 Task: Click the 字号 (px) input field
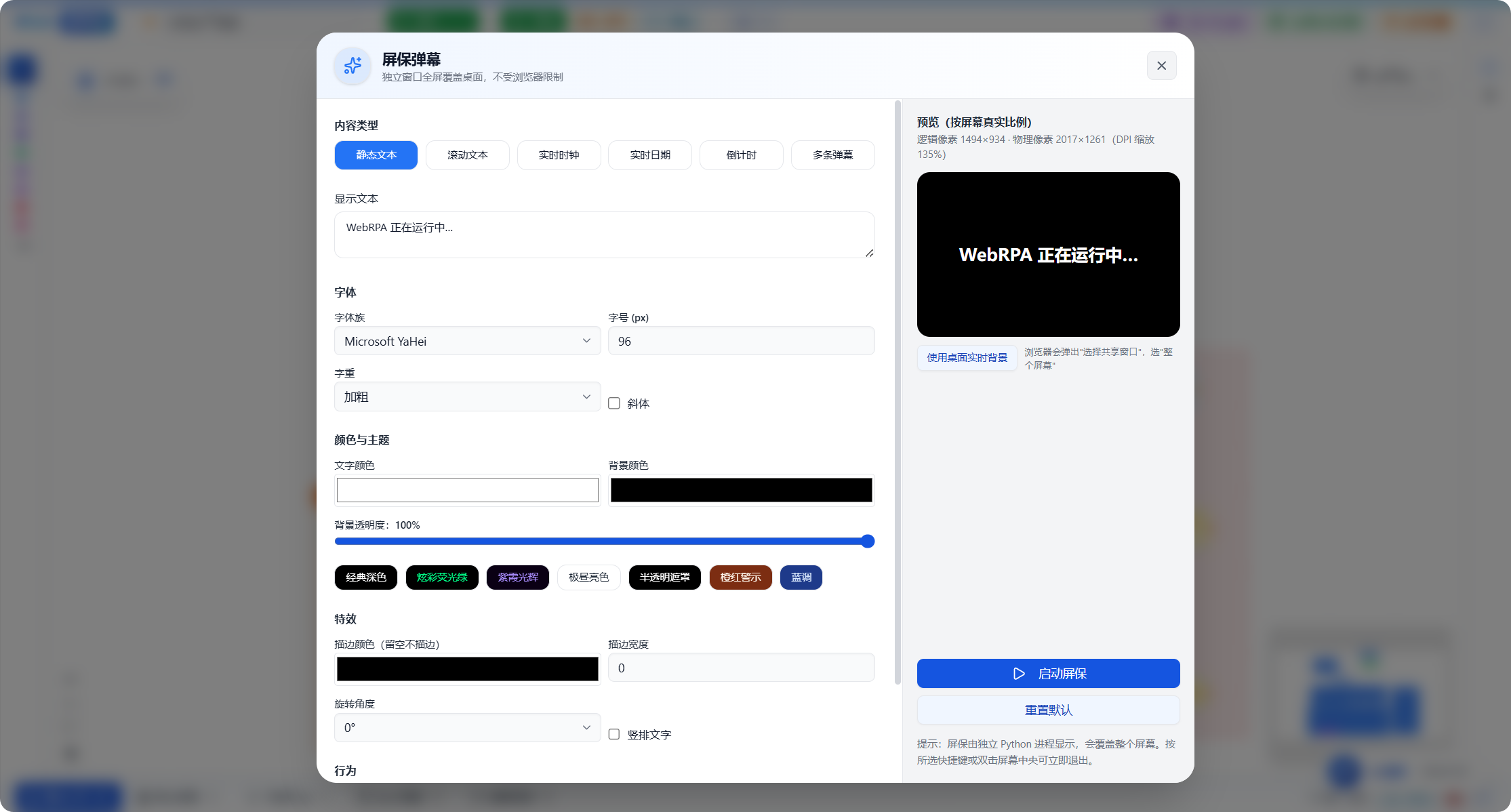(742, 341)
